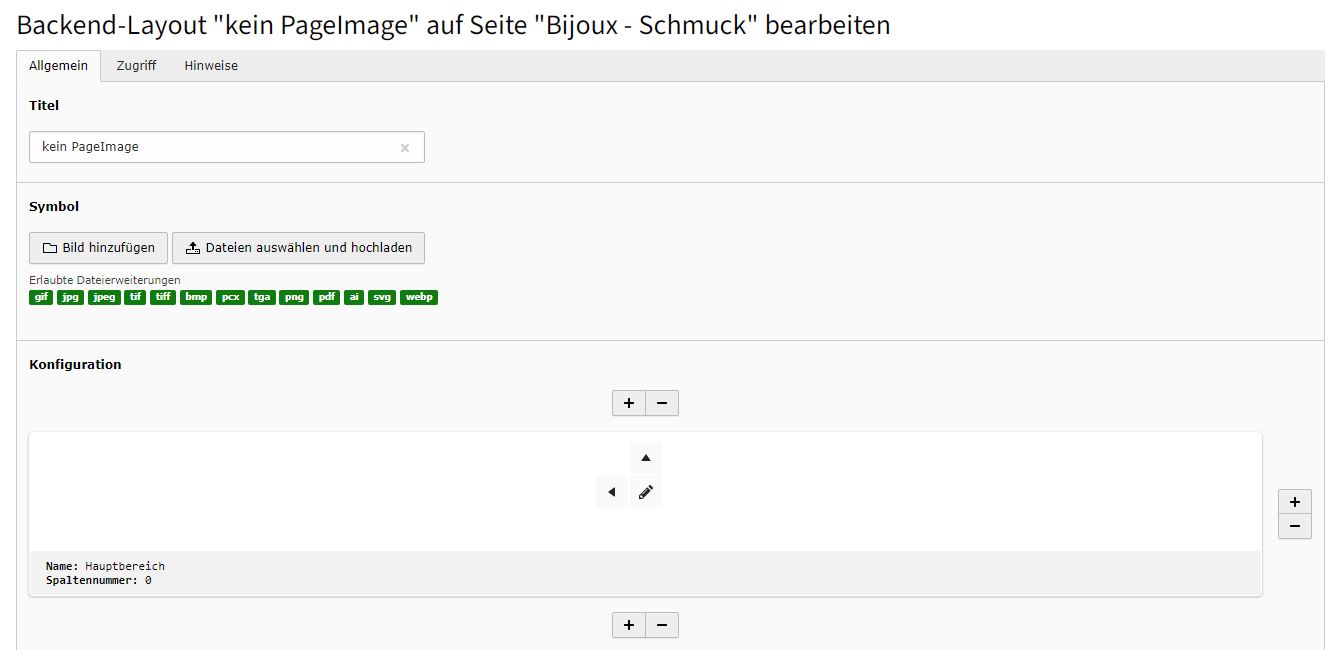1341x650 pixels.
Task: Click Dateien auswählen und hochladen button
Action: 298,248
